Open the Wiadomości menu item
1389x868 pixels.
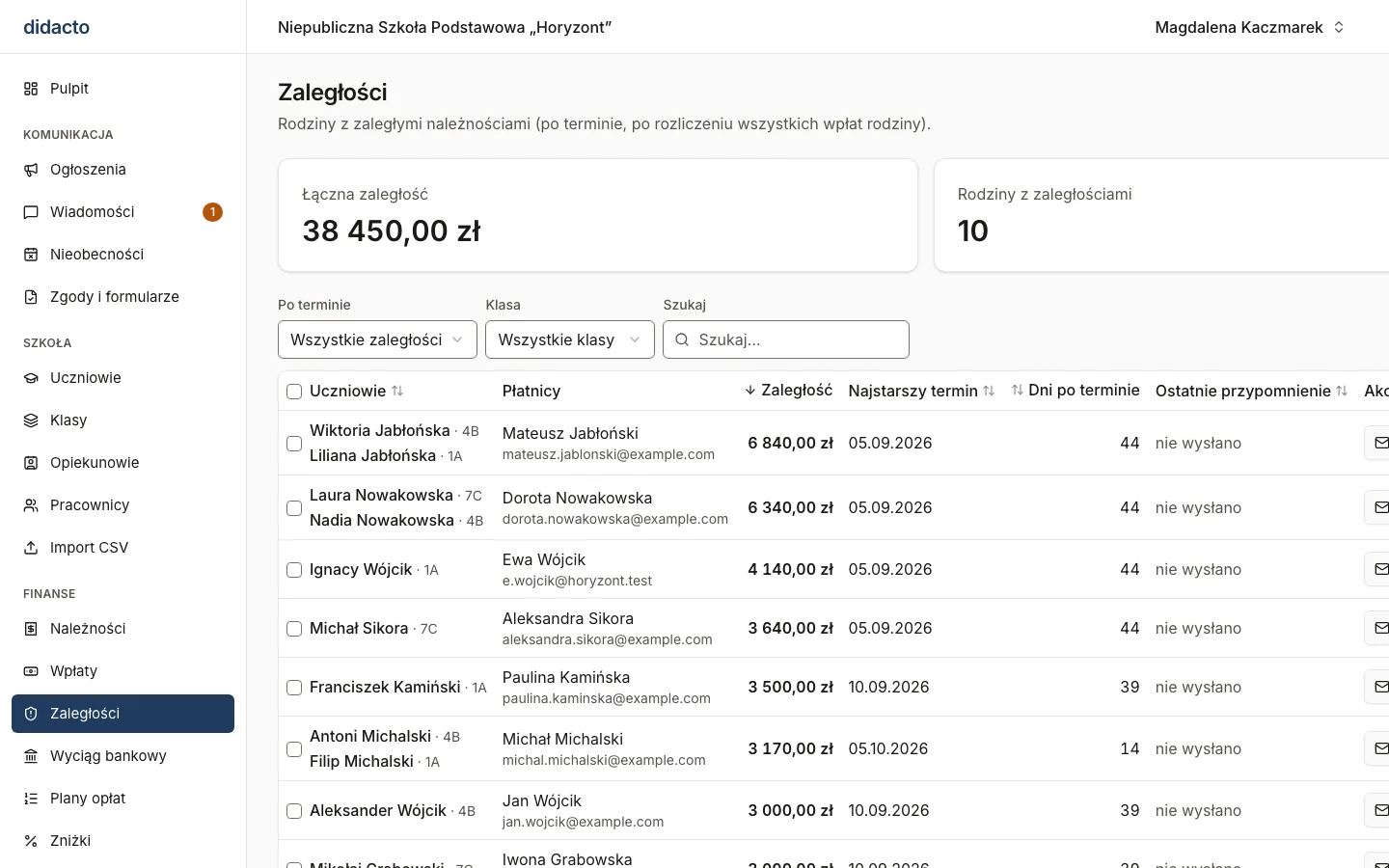coord(123,212)
